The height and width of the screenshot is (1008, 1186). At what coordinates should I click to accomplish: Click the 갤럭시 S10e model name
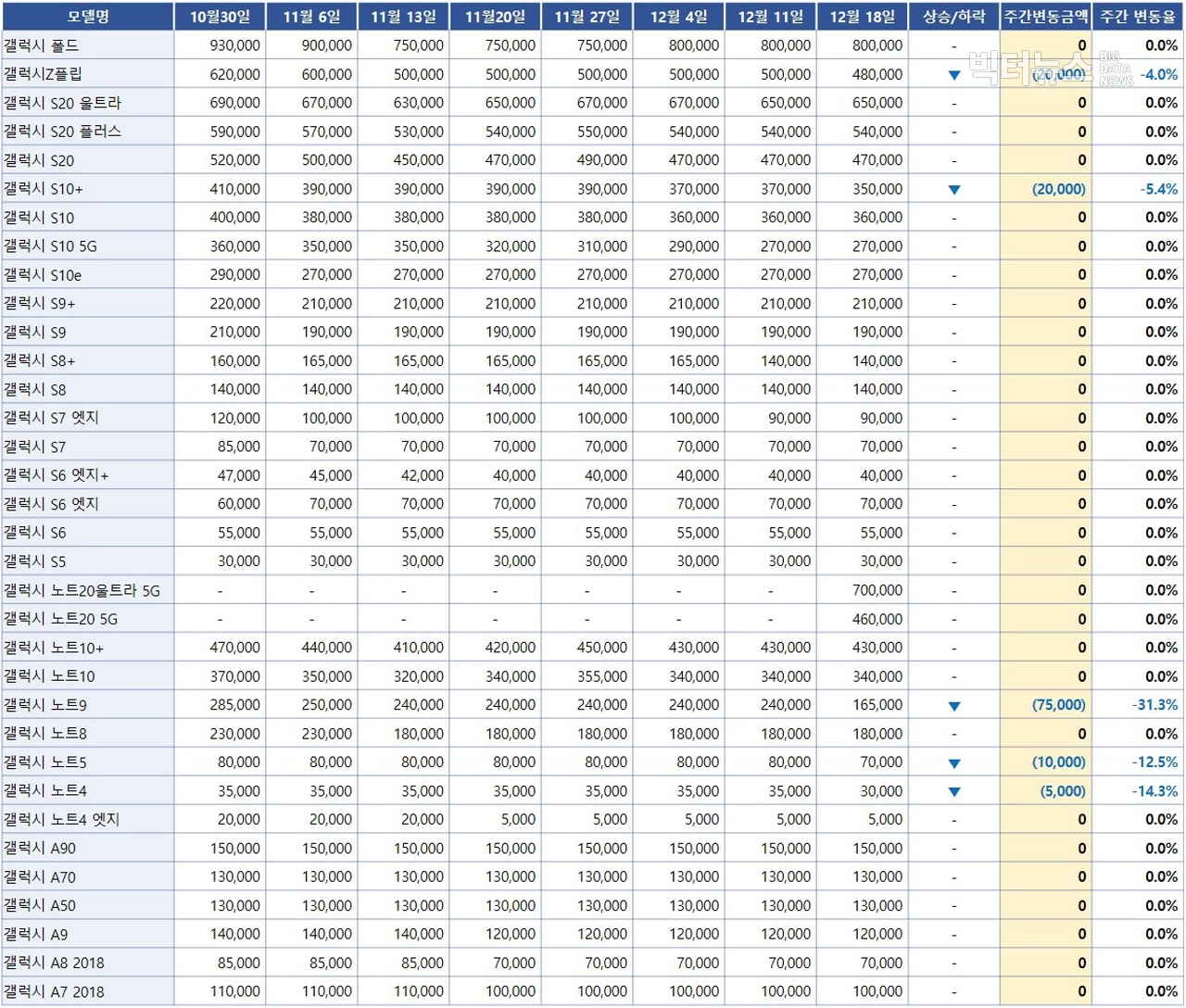43,275
